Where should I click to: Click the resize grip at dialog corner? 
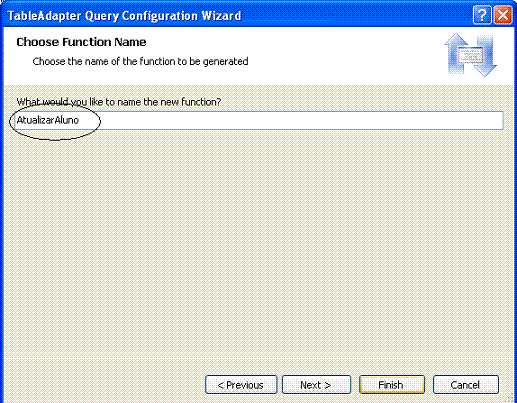pos(510,397)
